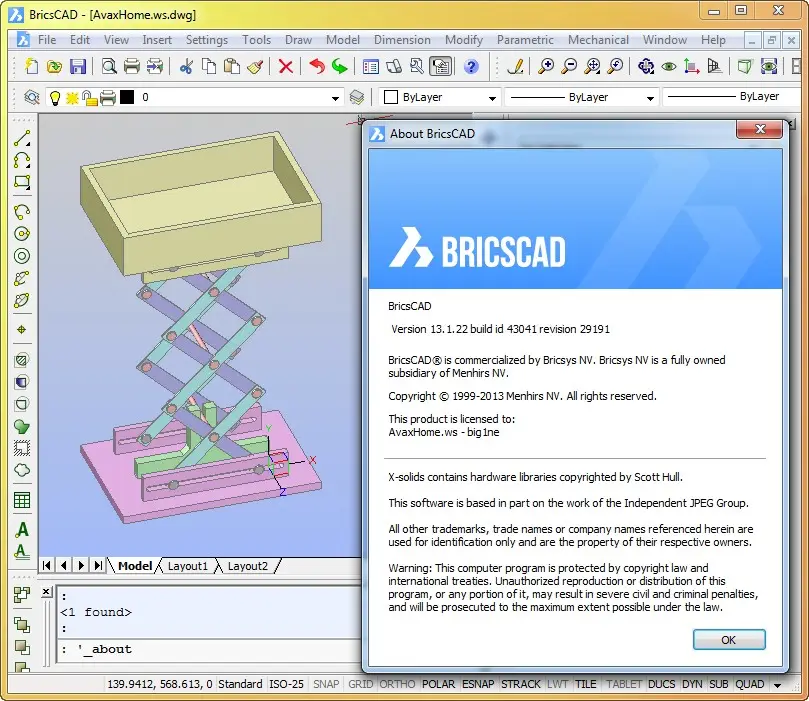Open the status bar options arrow after QUAD
The image size is (809, 701).
[x=778, y=685]
